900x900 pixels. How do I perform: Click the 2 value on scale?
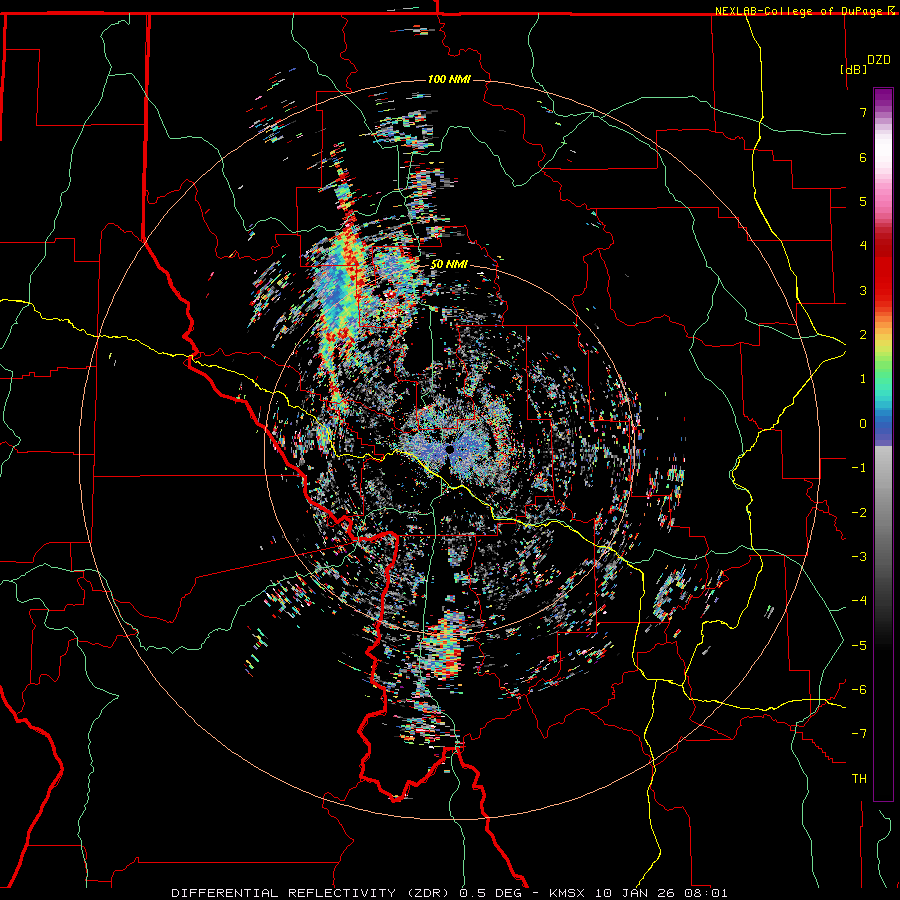coord(863,335)
